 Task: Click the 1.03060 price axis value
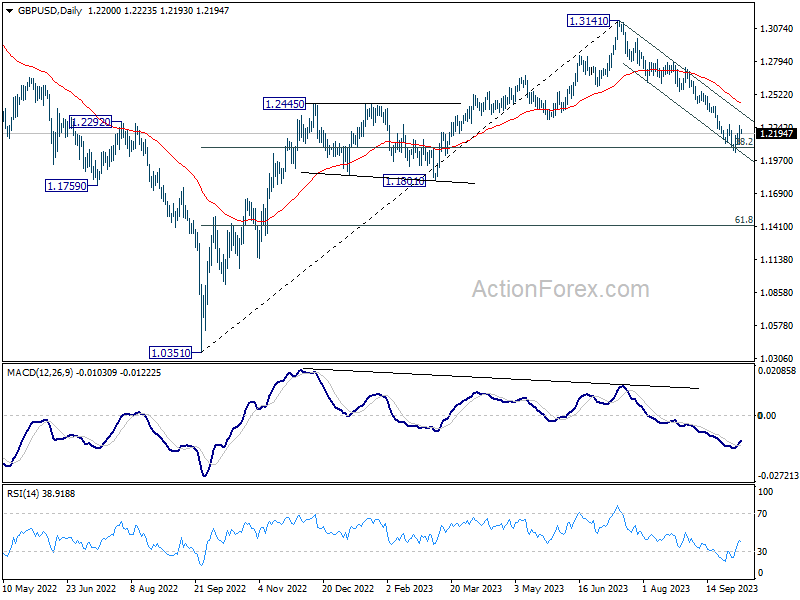(x=777, y=359)
